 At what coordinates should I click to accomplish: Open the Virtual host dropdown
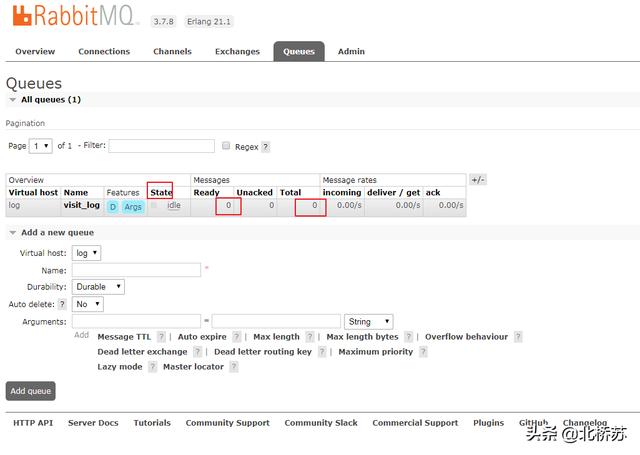click(86, 253)
